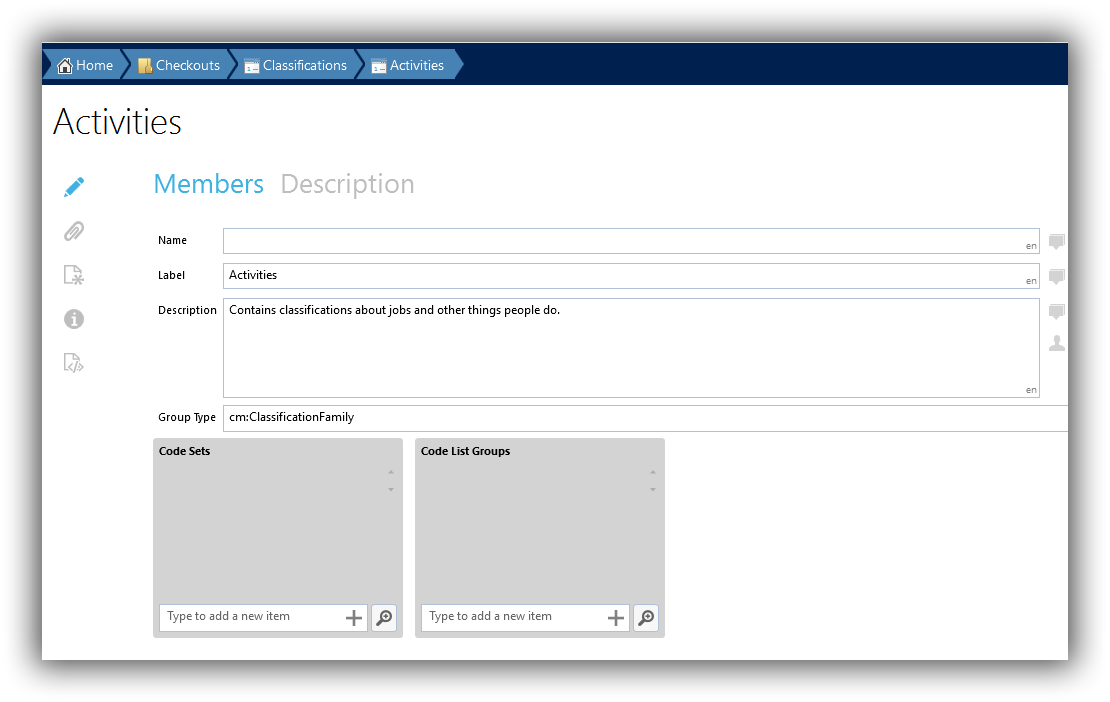Move Code List Groups item up arrow
Viewport: 1110px width, 702px height.
point(653,472)
